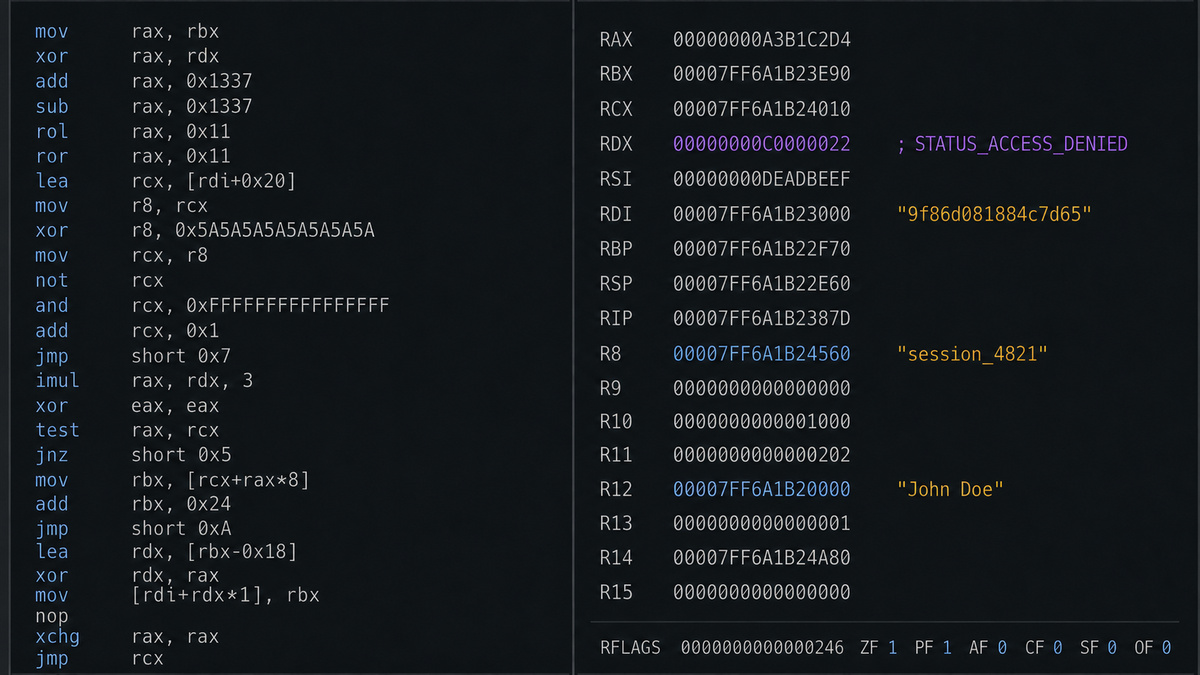Viewport: 1200px width, 675px height.
Task: Follow the R8 pointer 00007FF6A1B24560
Action: click(x=762, y=353)
